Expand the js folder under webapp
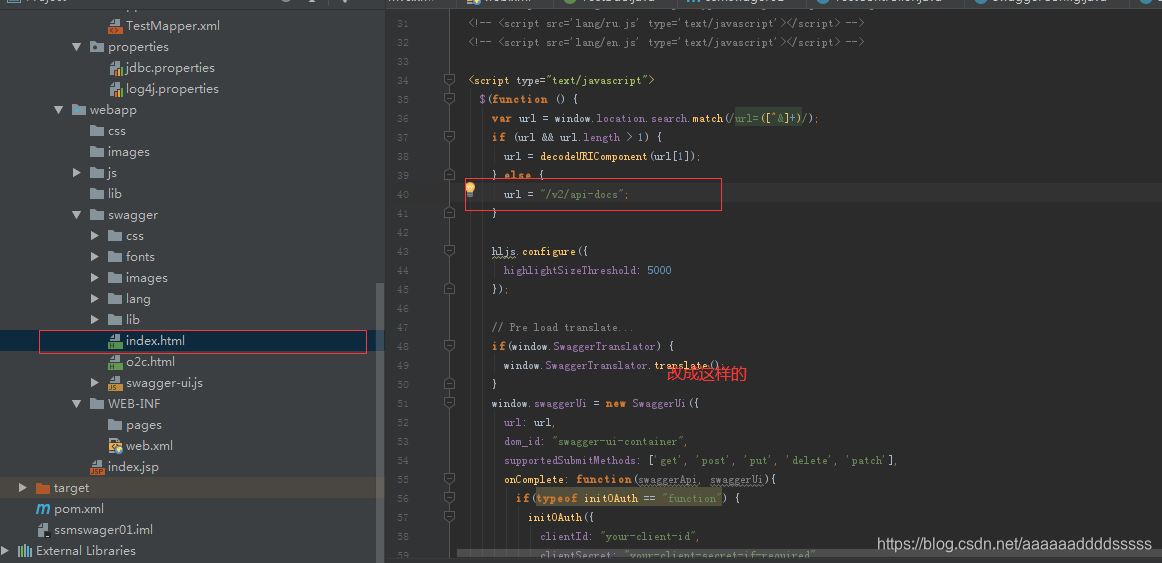Image resolution: width=1162 pixels, height=563 pixels. tap(76, 173)
